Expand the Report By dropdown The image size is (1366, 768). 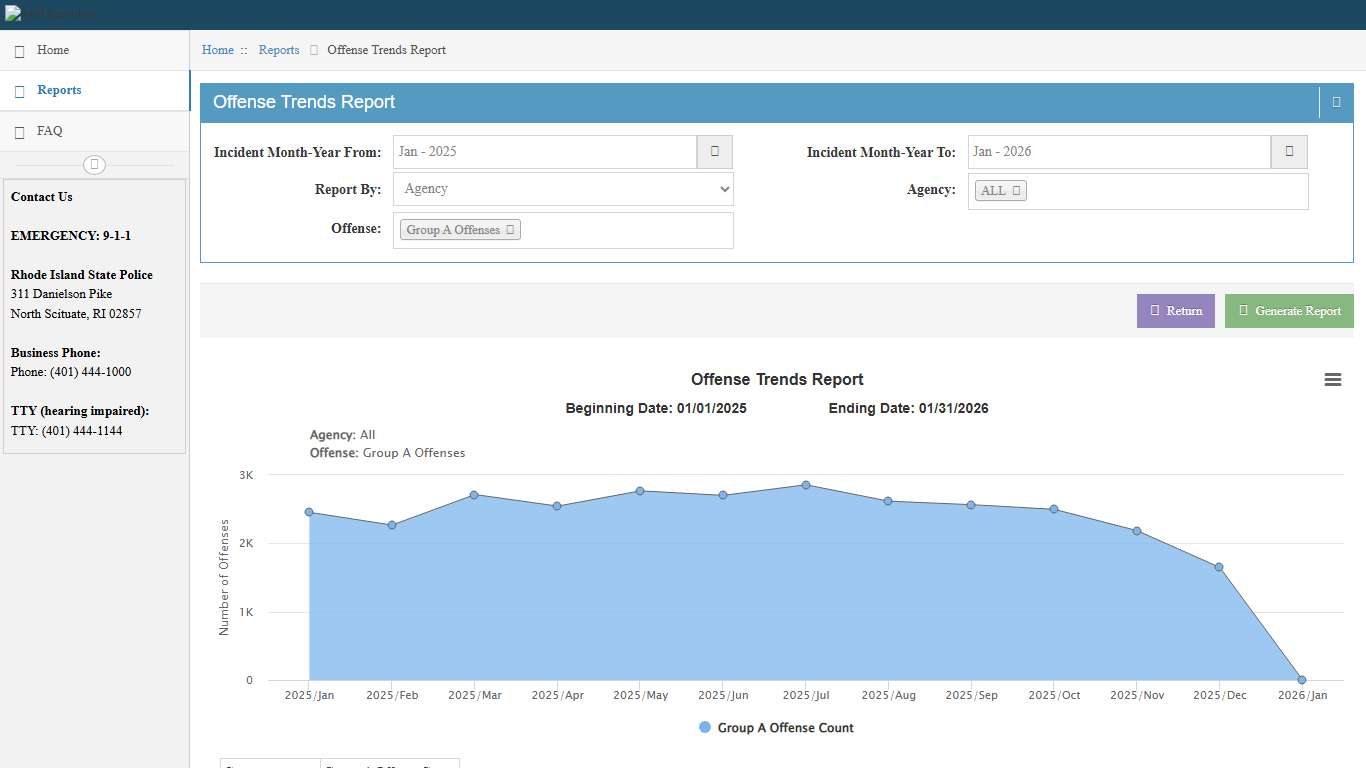pyautogui.click(x=563, y=189)
